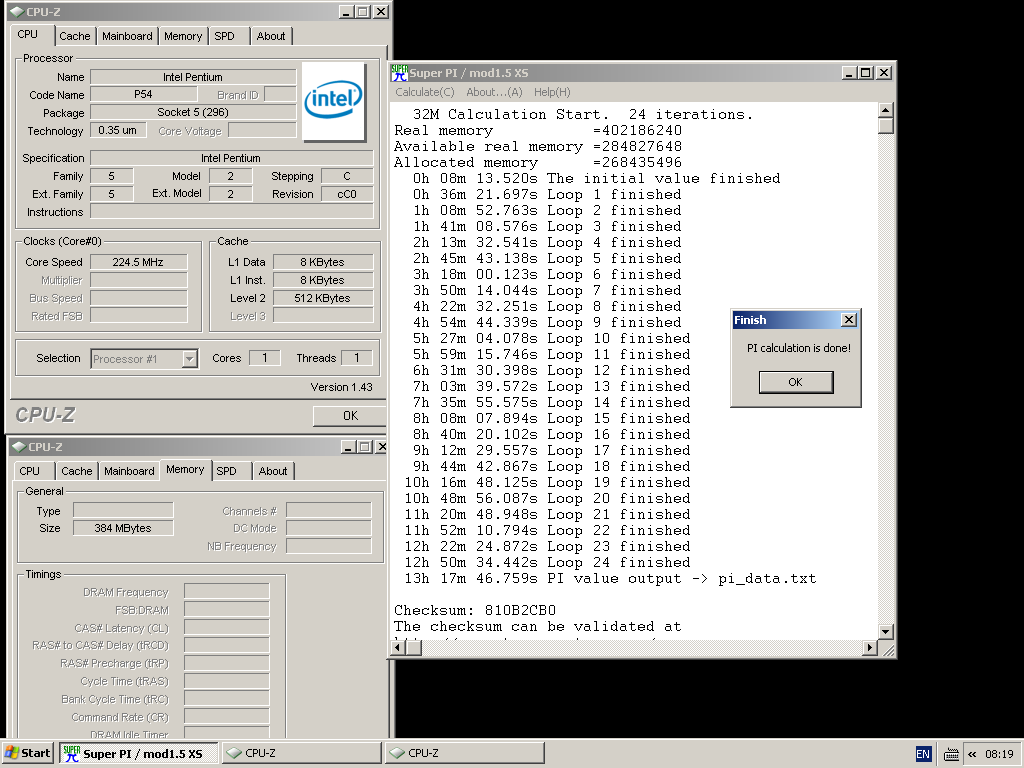Open the Mainboard tab in top CPU-Z
1024x768 pixels.
pos(127,36)
